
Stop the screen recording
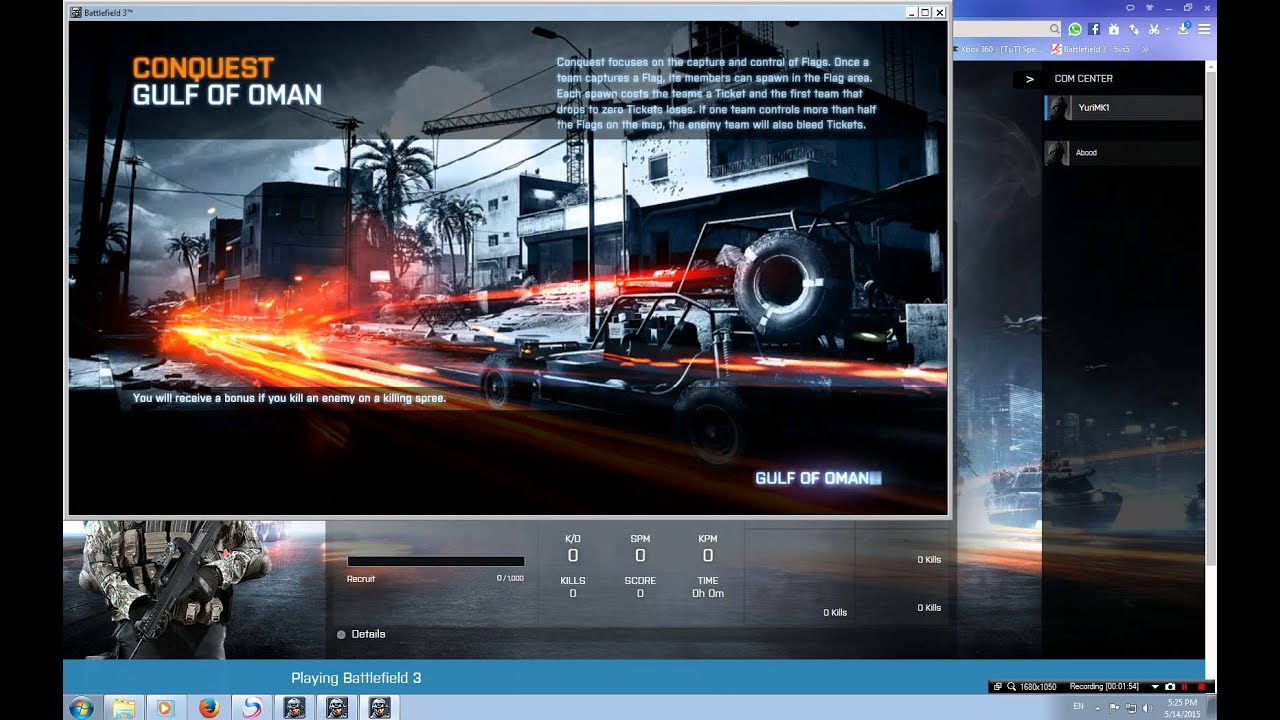[x=1200, y=687]
